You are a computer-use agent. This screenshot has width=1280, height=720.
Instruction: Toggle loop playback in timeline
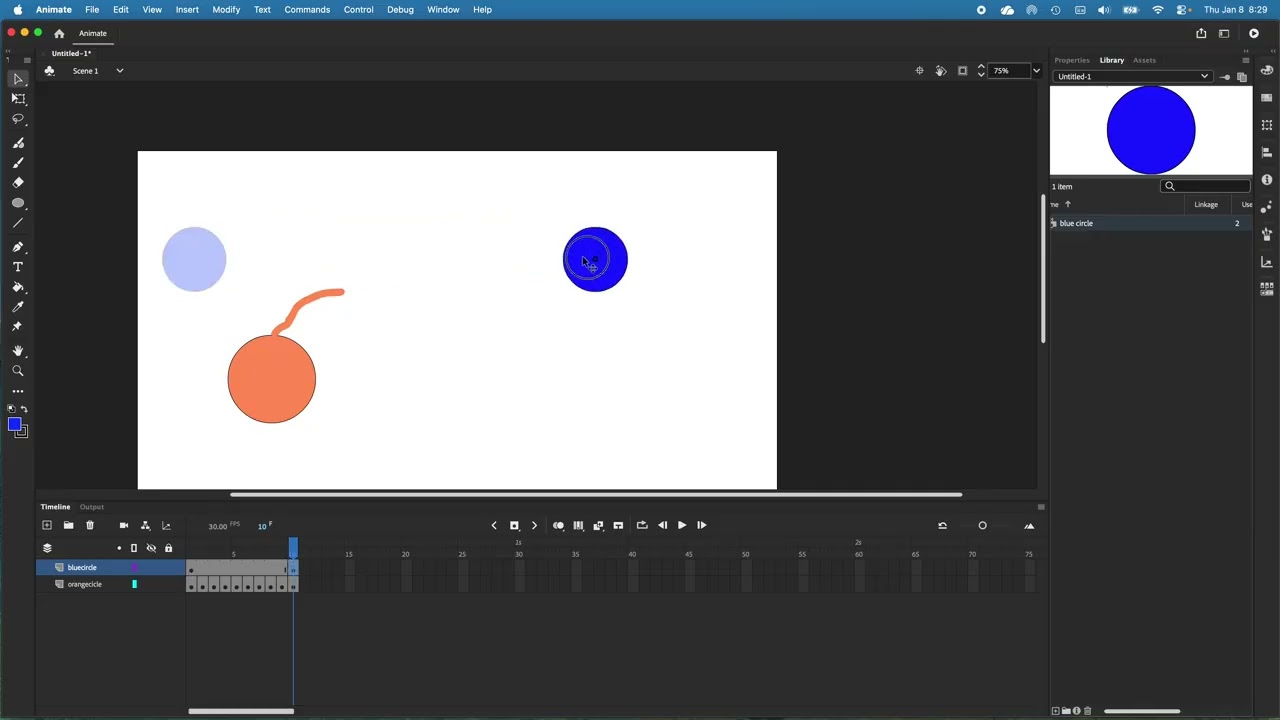pos(642,525)
